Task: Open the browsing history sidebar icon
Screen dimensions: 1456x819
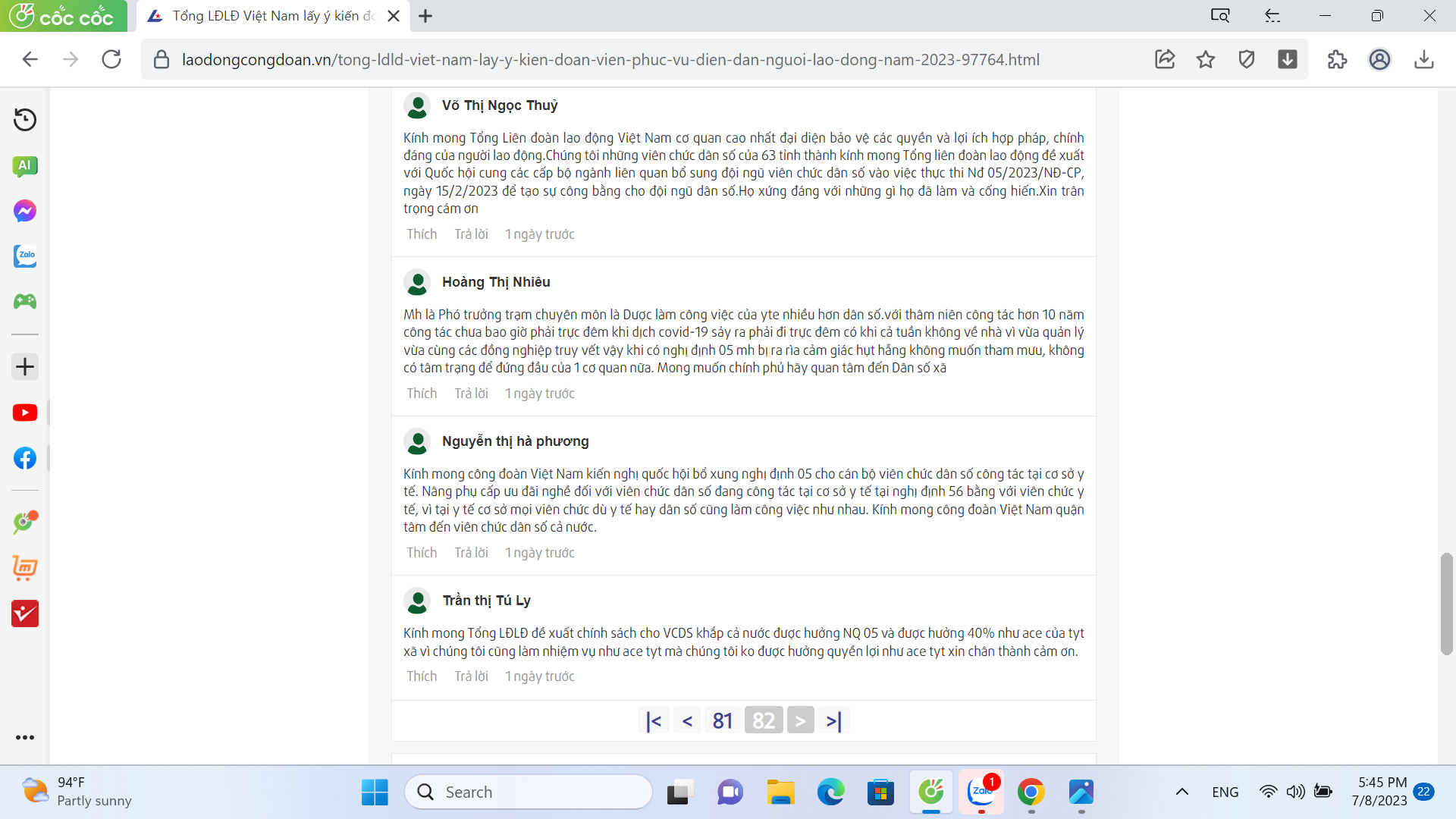Action: [25, 120]
